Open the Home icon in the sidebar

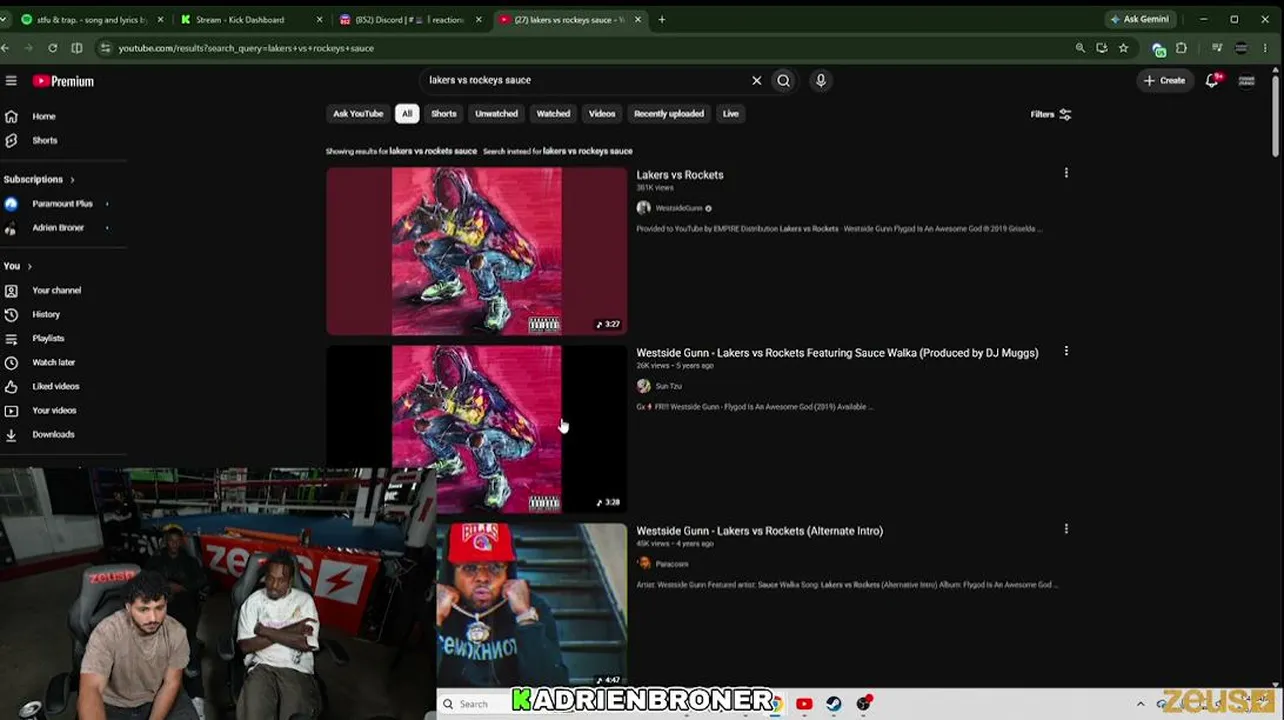tap(11, 116)
